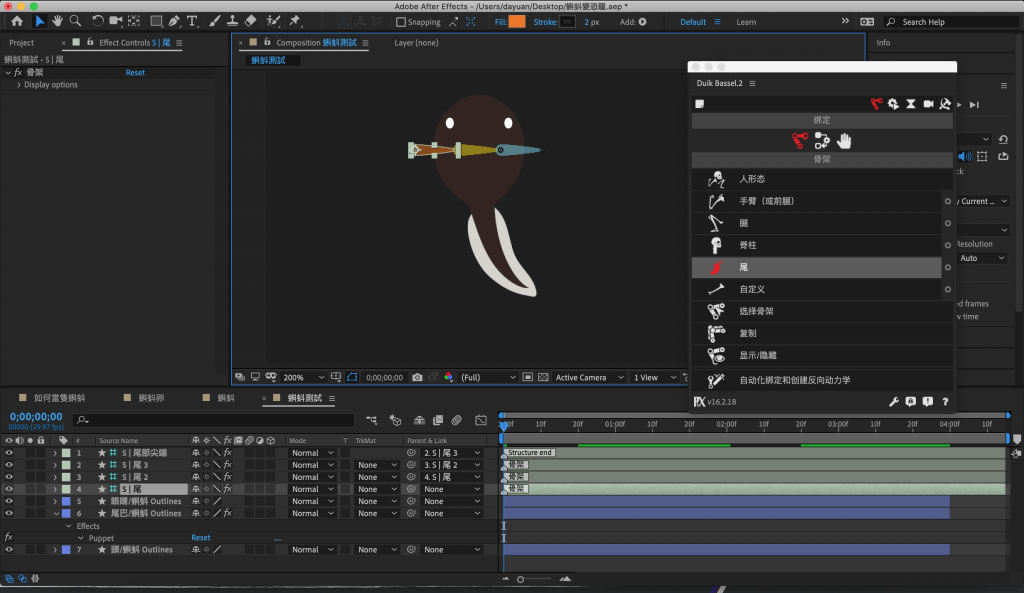The width and height of the screenshot is (1024, 593).
Task: Choose the Type tool
Action: pos(192,21)
